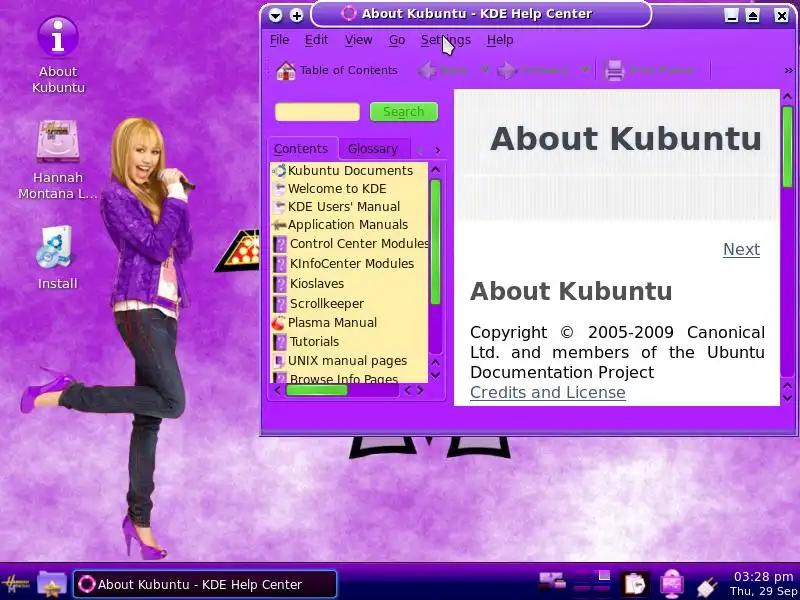Open the starred folder icon in taskbar
Viewport: 800px width, 600px height.
52,584
